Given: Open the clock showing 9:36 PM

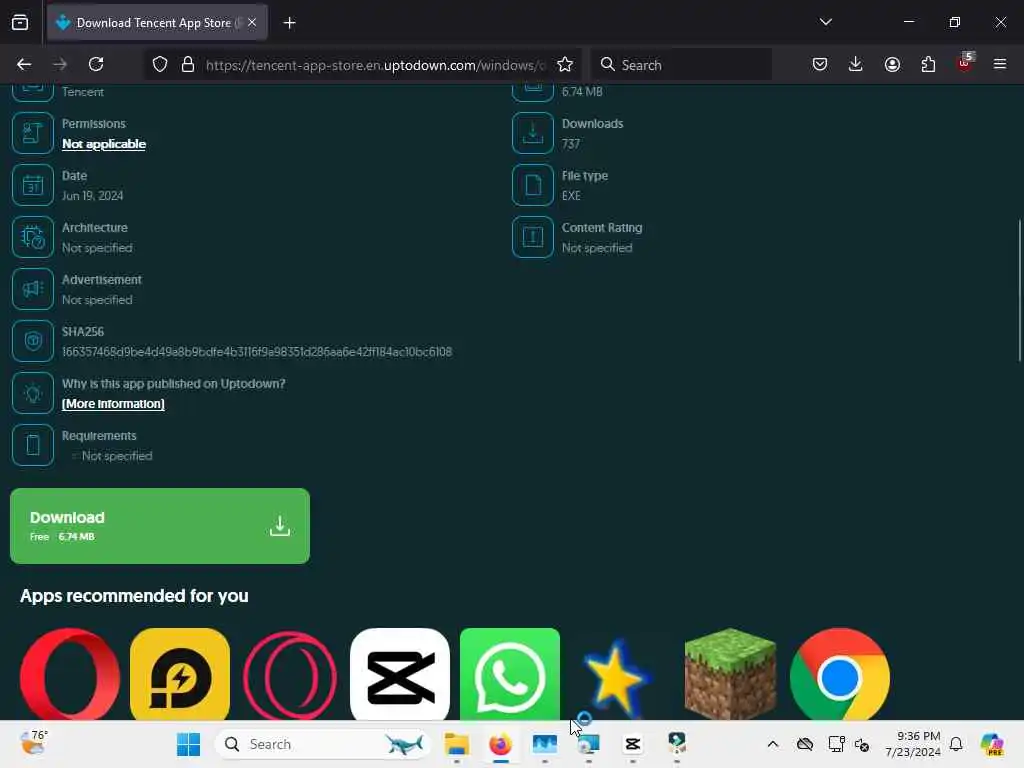Looking at the screenshot, I should click(x=912, y=744).
